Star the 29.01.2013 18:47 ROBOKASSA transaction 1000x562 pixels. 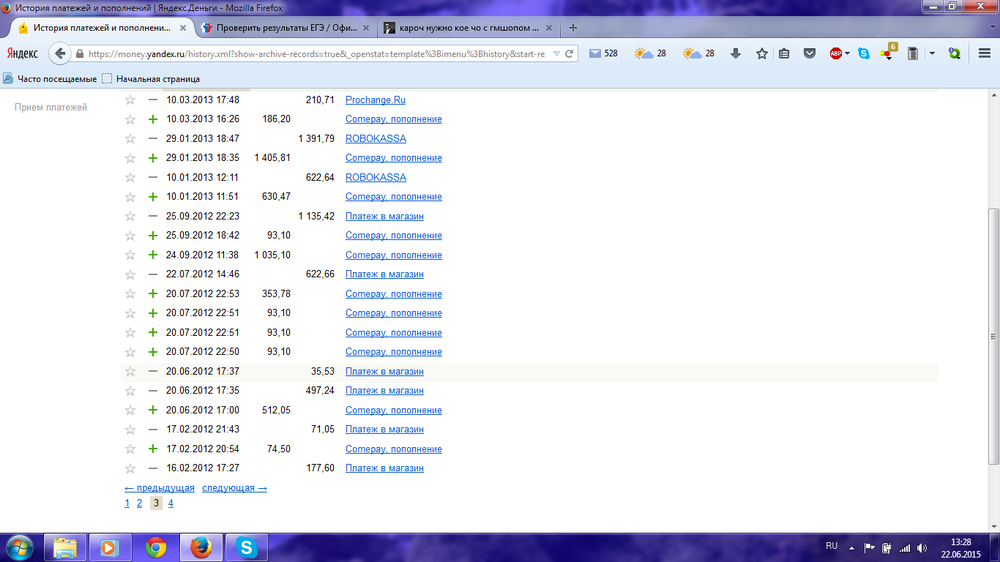point(129,139)
